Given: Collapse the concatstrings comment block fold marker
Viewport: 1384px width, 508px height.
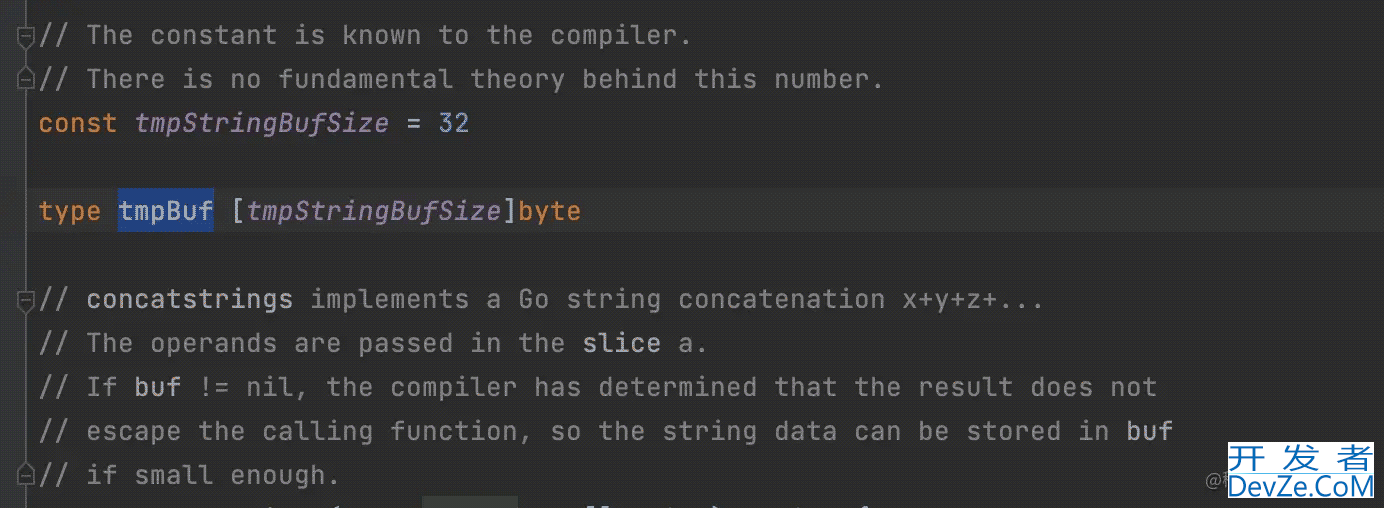Looking at the screenshot, I should coord(26,300).
